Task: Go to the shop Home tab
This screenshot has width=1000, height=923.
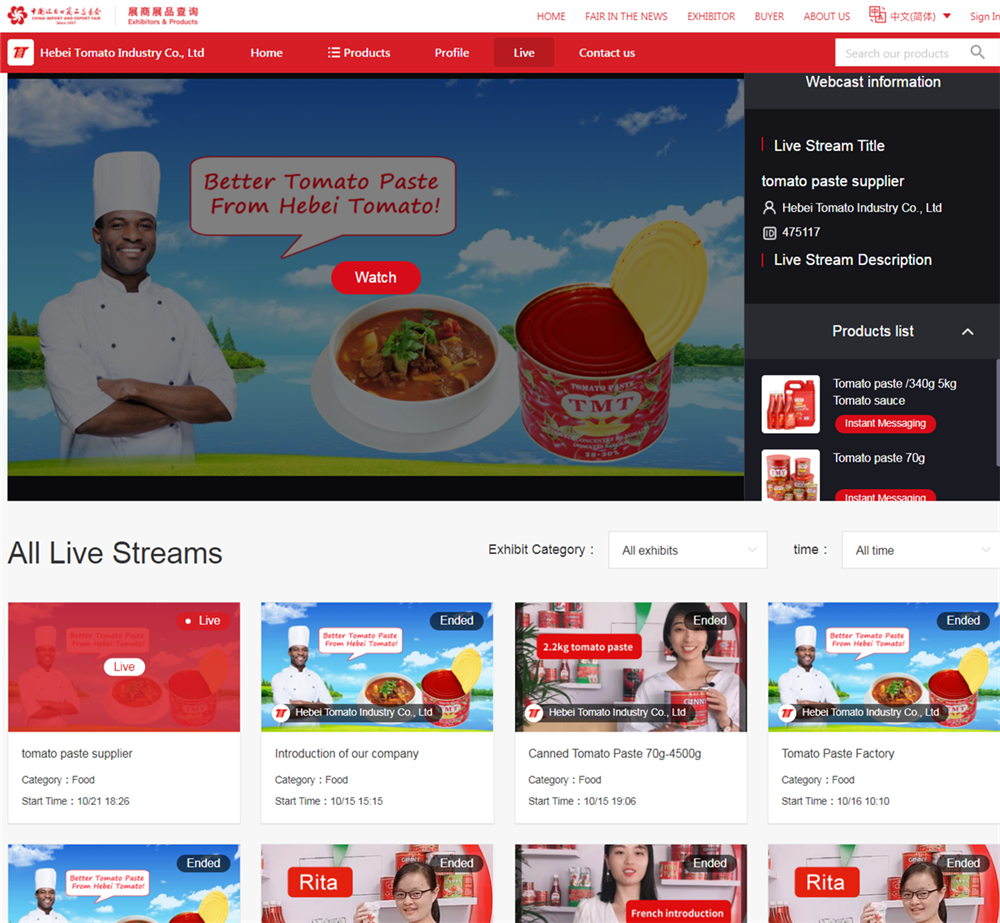Action: (x=267, y=53)
